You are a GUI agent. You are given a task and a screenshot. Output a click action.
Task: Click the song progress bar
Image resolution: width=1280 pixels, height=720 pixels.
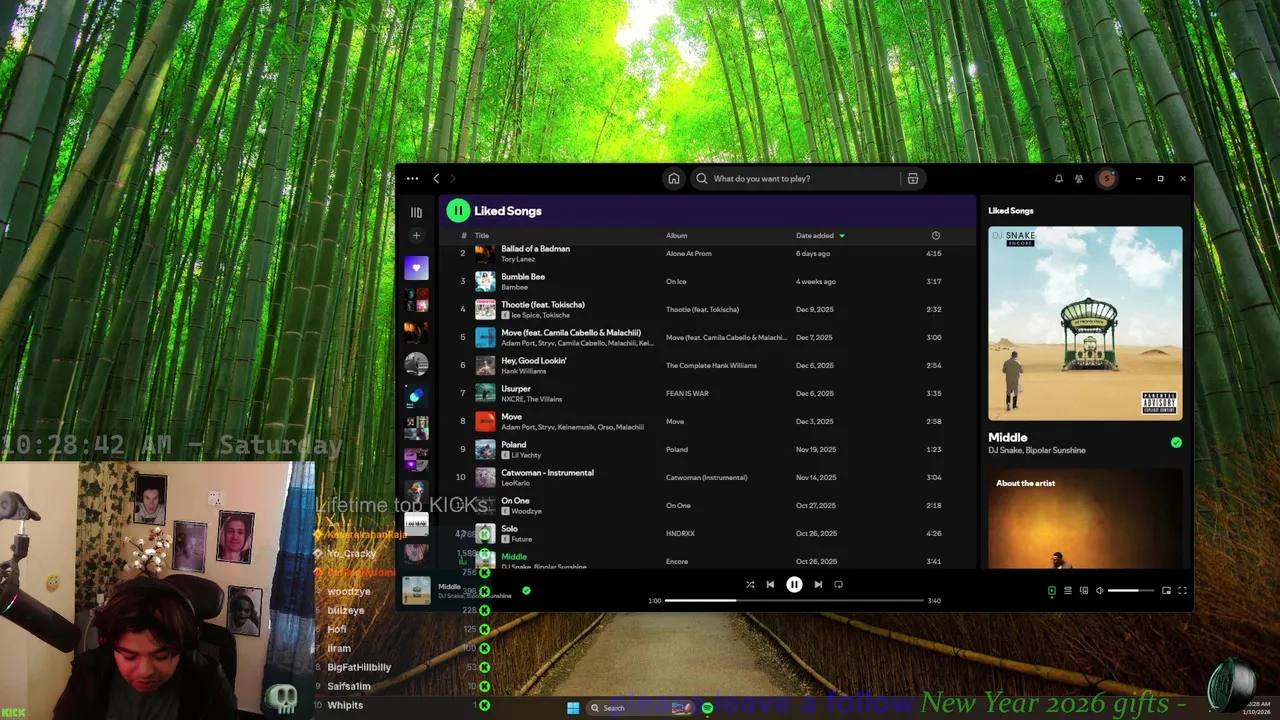[794, 601]
